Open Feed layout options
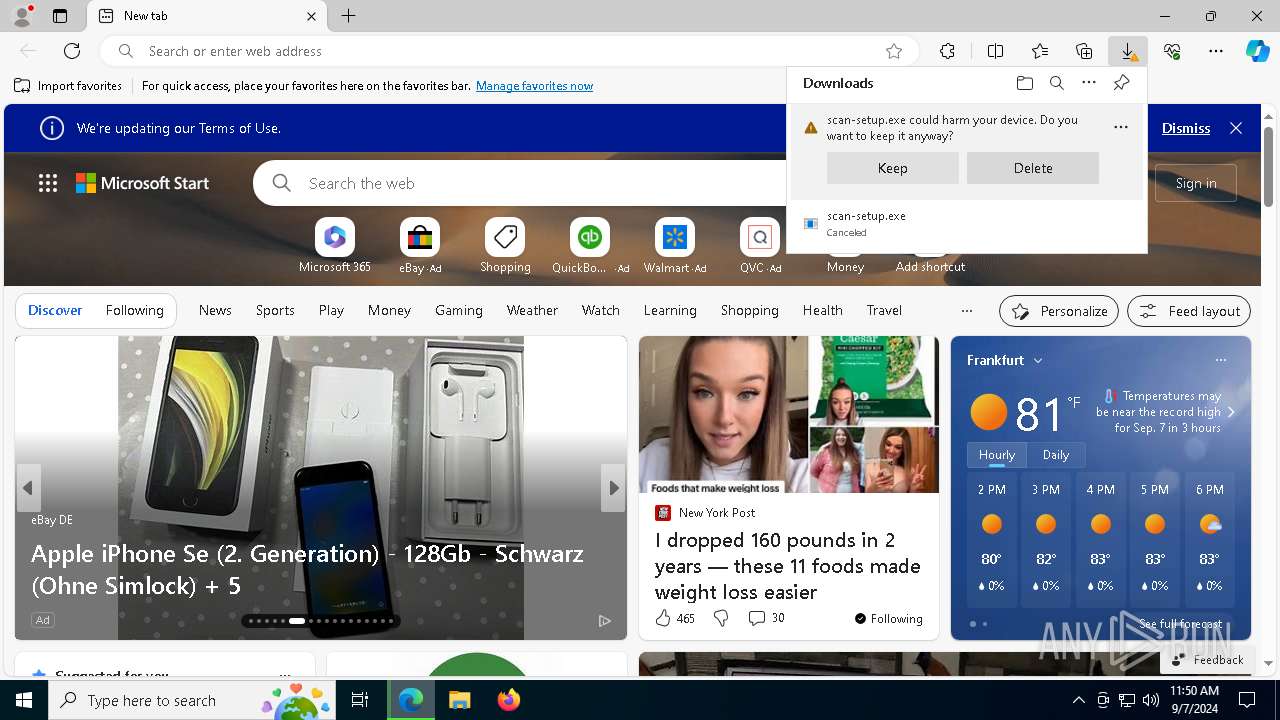1280x720 pixels. click(1189, 311)
